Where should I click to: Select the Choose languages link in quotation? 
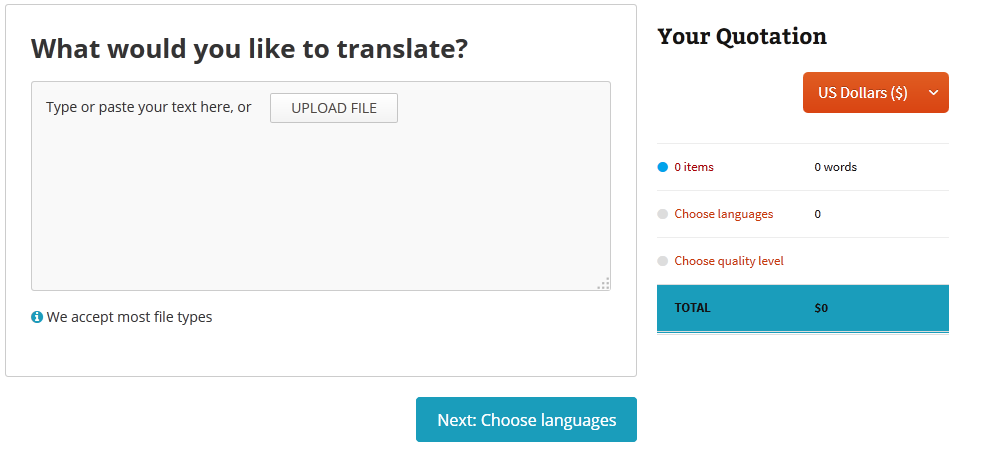pyautogui.click(x=723, y=214)
